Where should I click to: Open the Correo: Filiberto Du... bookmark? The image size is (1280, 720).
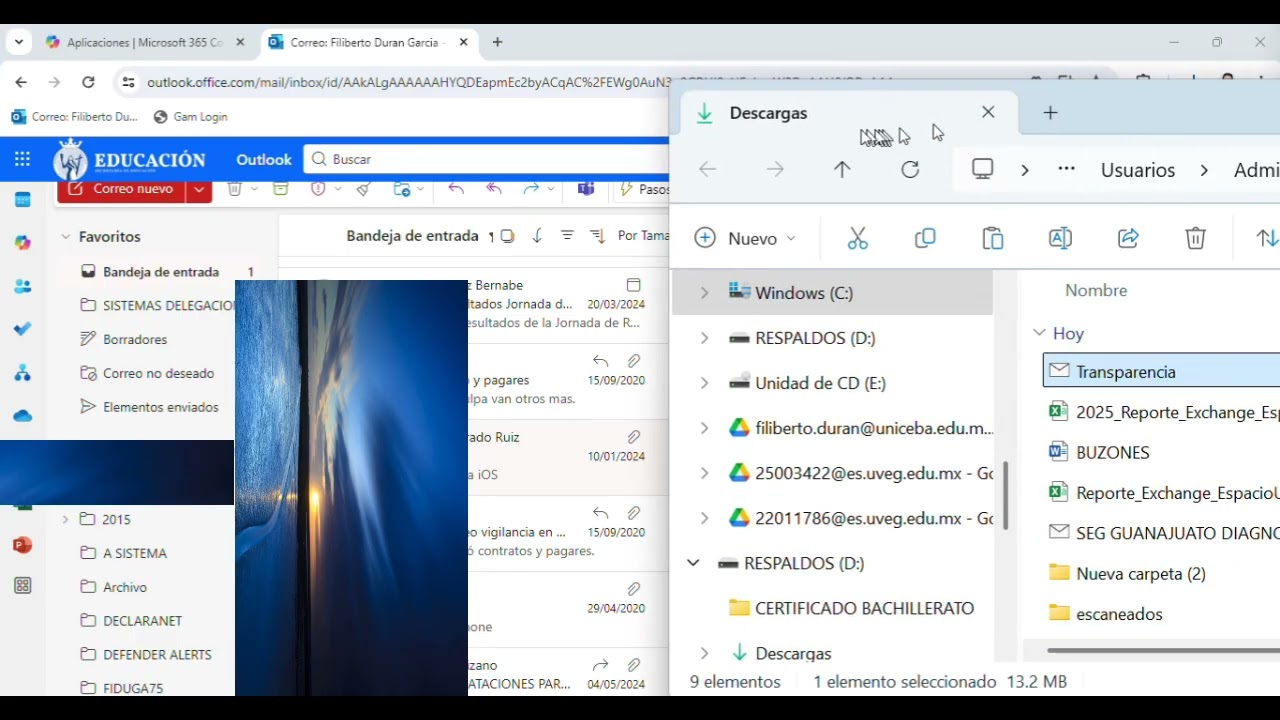pyautogui.click(x=74, y=117)
